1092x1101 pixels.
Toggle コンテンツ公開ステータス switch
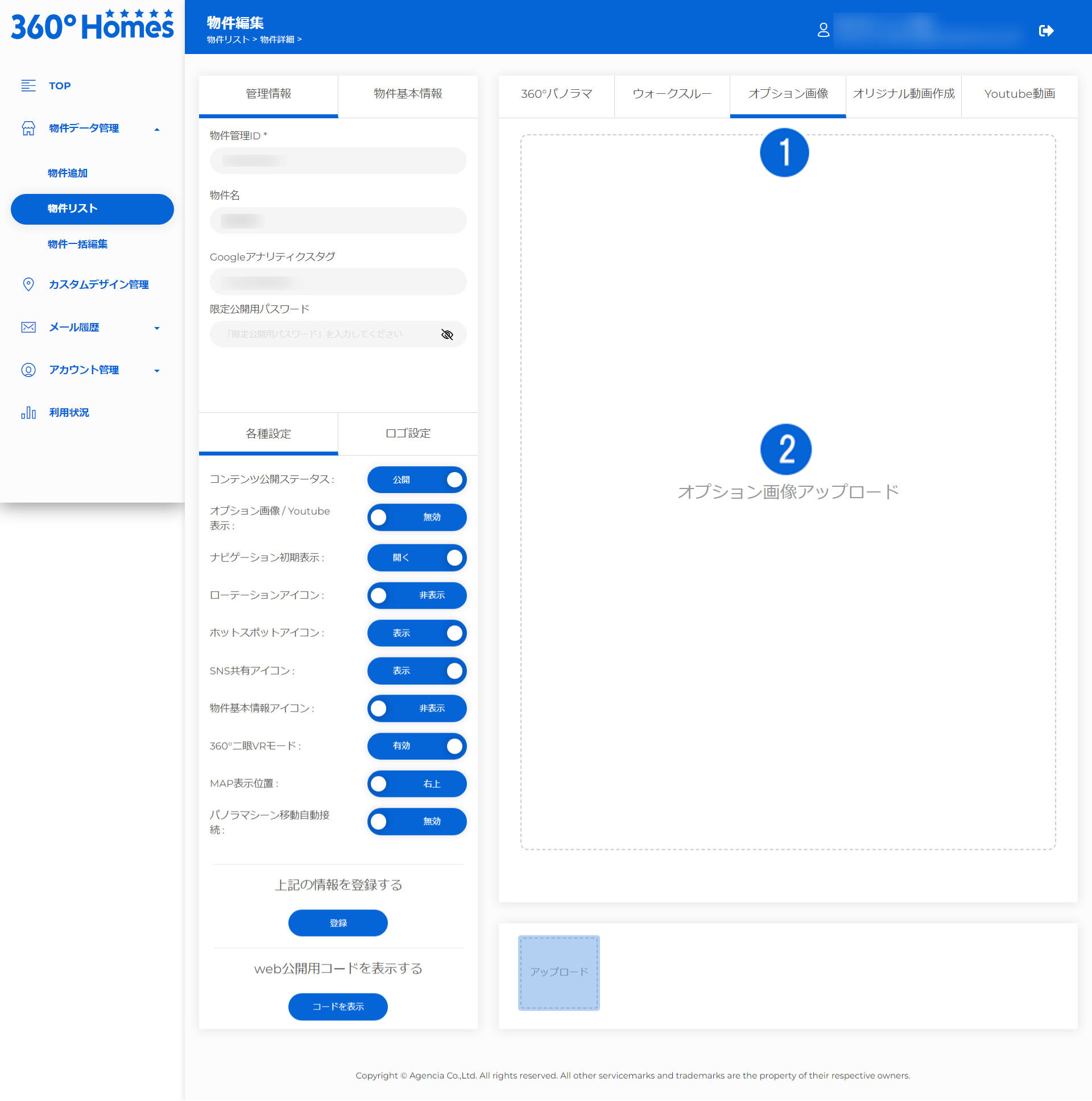(417, 480)
